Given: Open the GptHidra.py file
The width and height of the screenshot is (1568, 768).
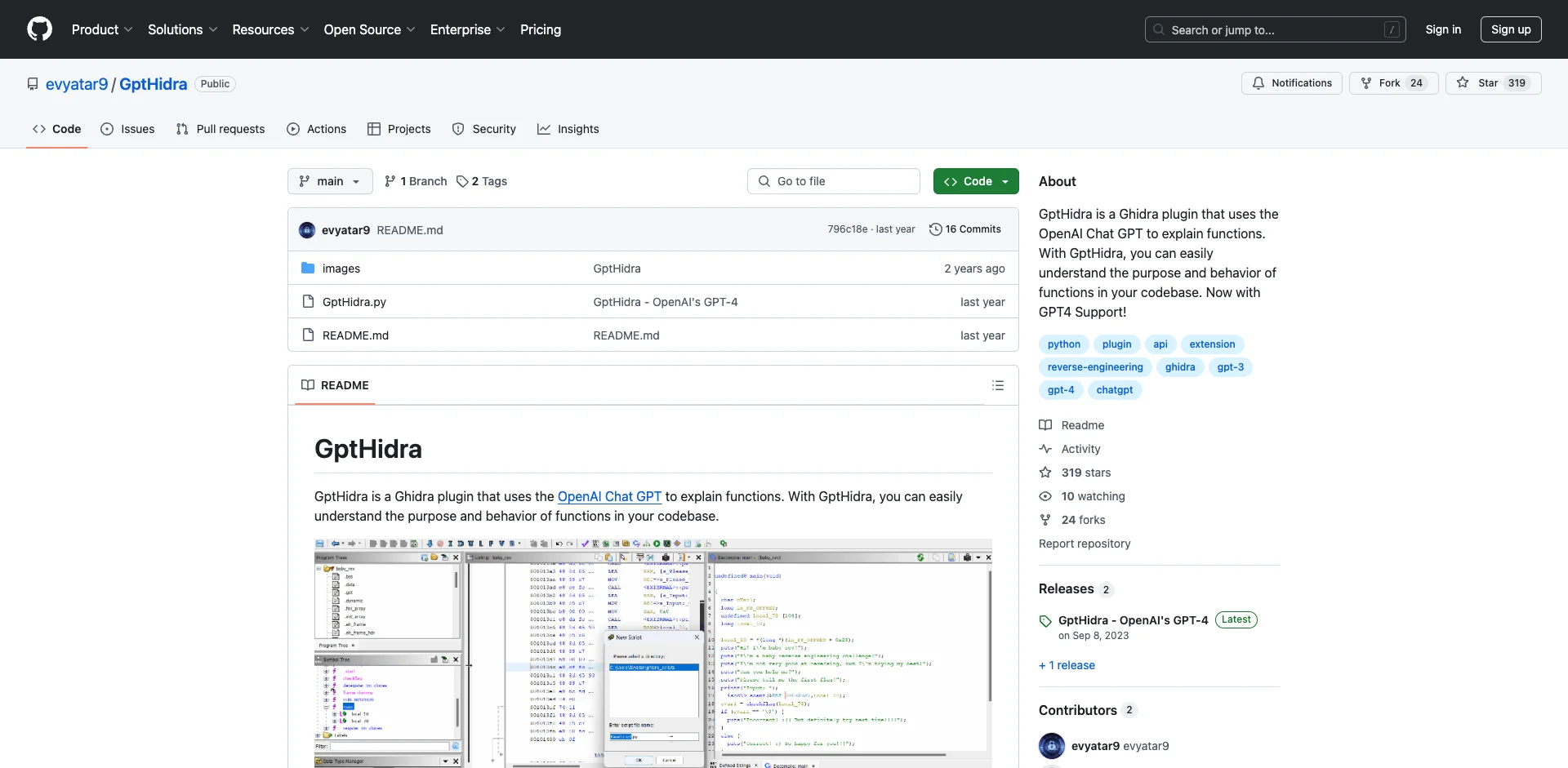Looking at the screenshot, I should coord(354,302).
